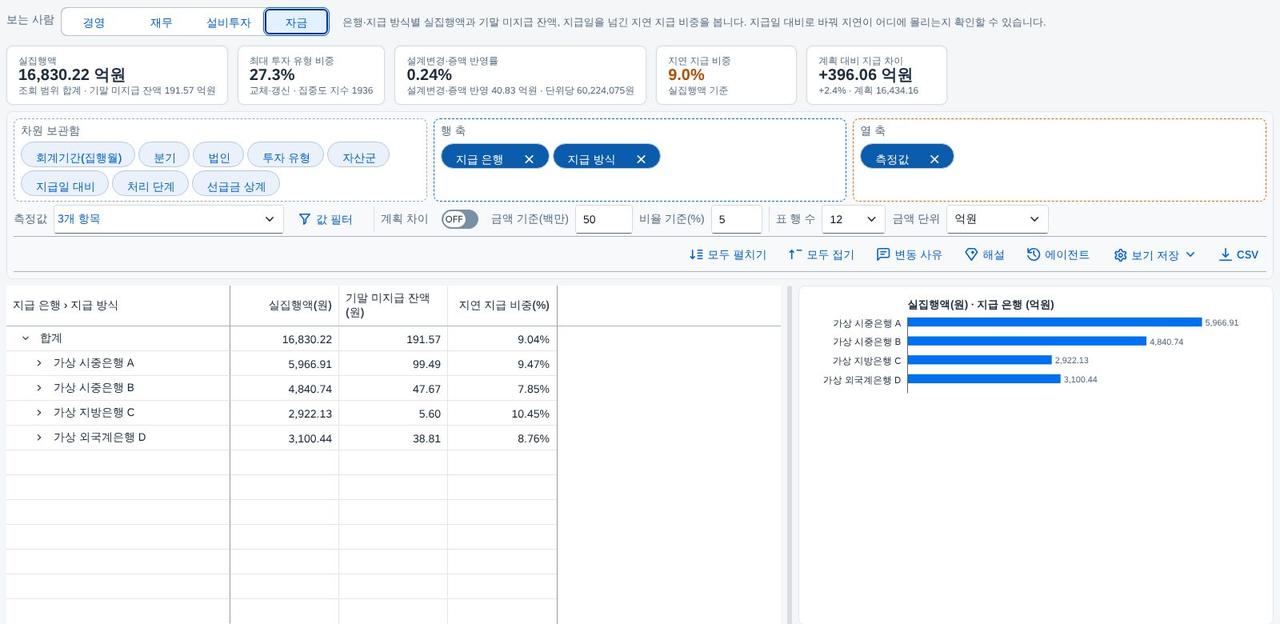Select the 법인 dimension chip
This screenshot has height=624, width=1280.
(219, 157)
